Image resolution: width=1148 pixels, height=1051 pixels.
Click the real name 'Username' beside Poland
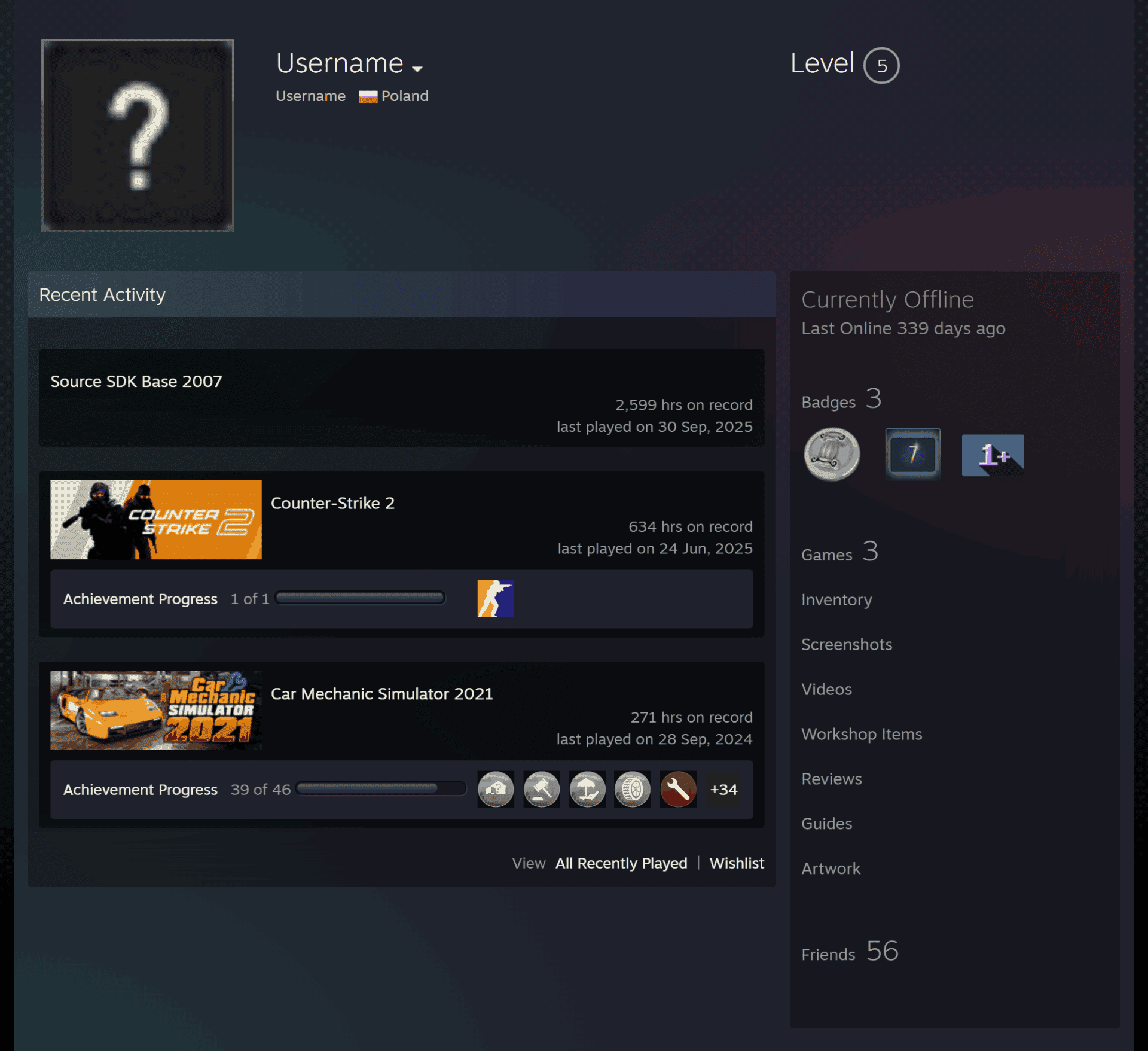(310, 96)
